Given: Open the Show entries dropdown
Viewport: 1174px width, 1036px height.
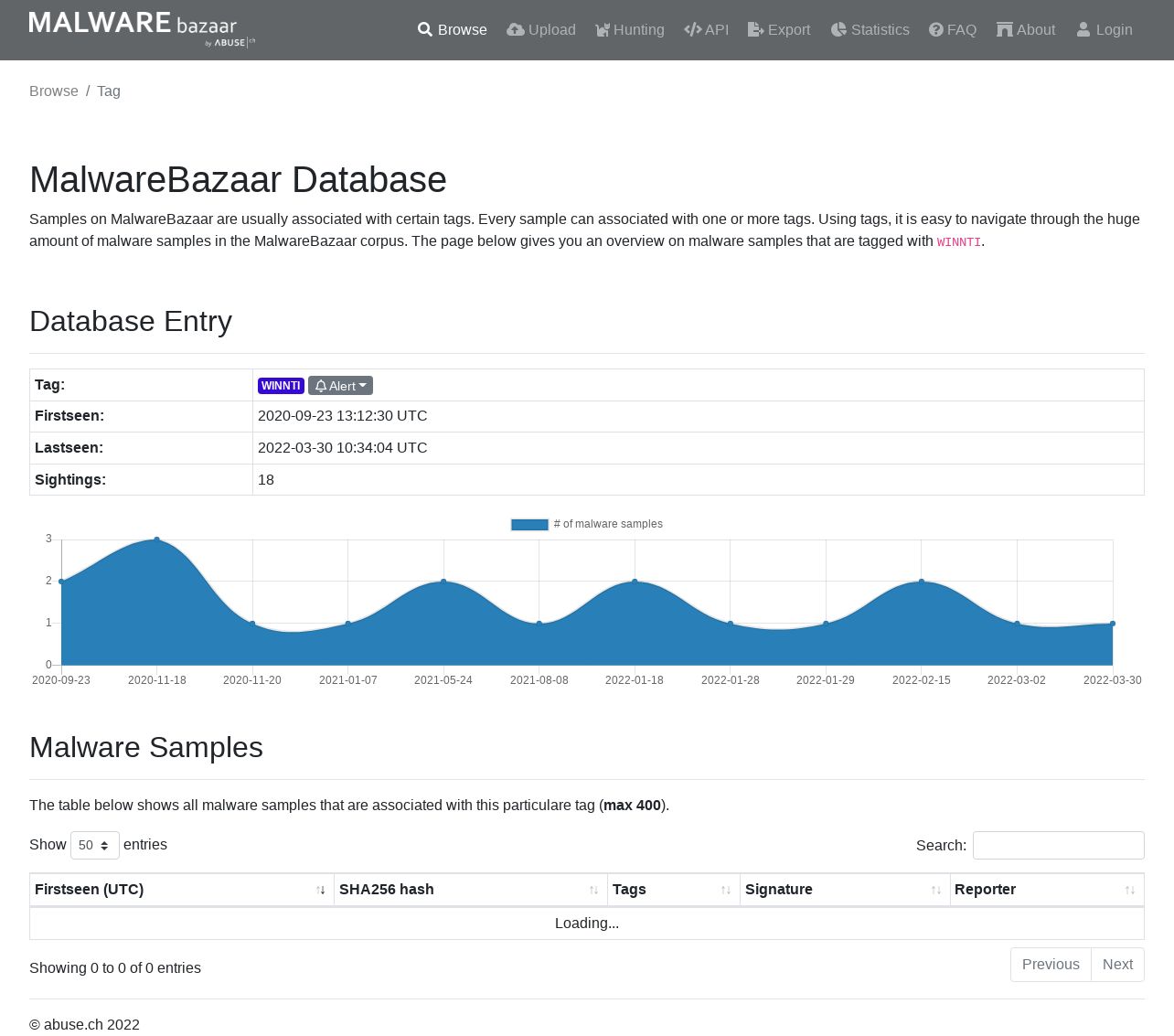Looking at the screenshot, I should point(95,845).
